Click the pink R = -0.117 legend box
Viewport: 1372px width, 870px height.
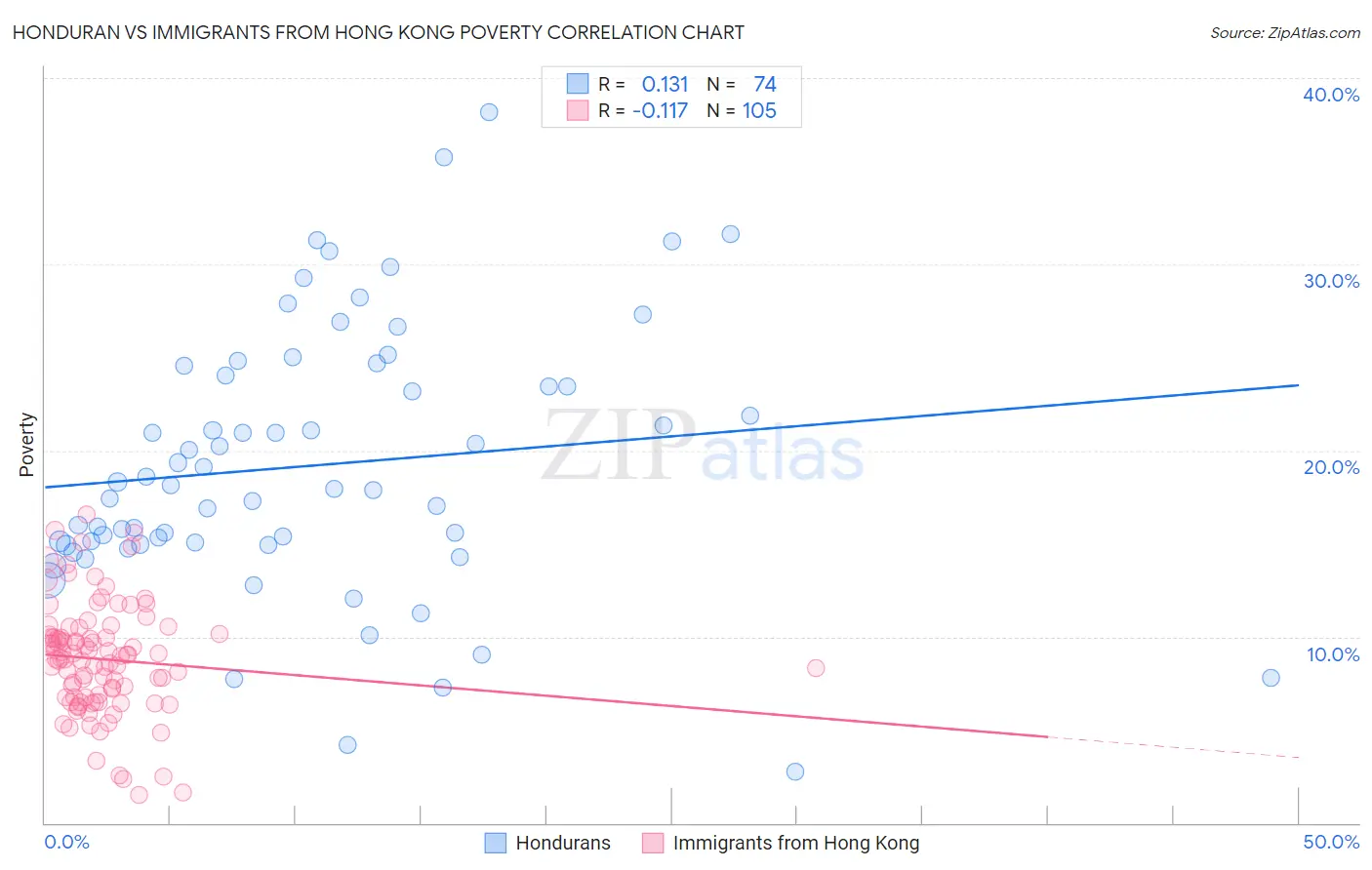pyautogui.click(x=578, y=110)
